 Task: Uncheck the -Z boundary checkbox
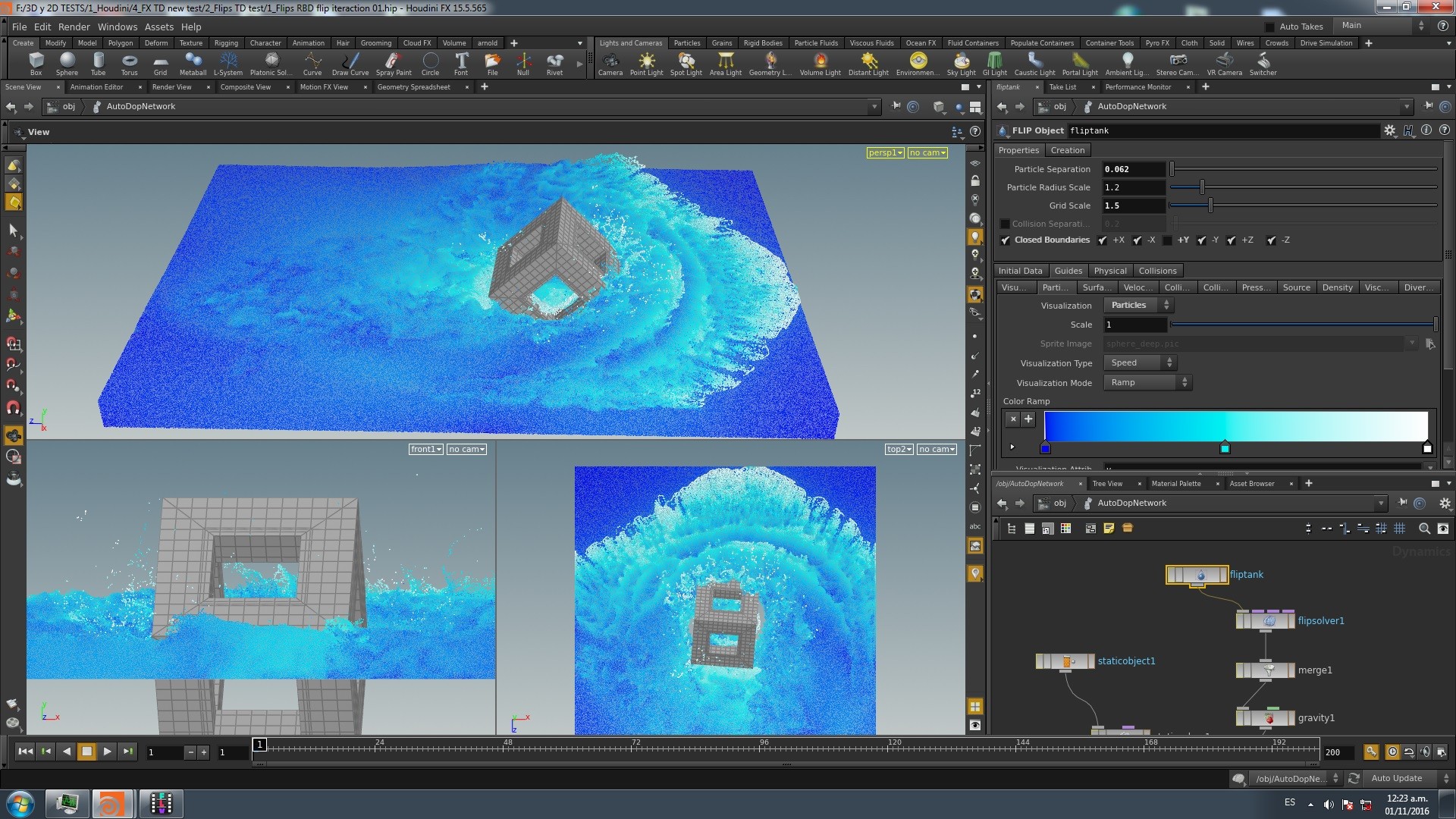1271,240
